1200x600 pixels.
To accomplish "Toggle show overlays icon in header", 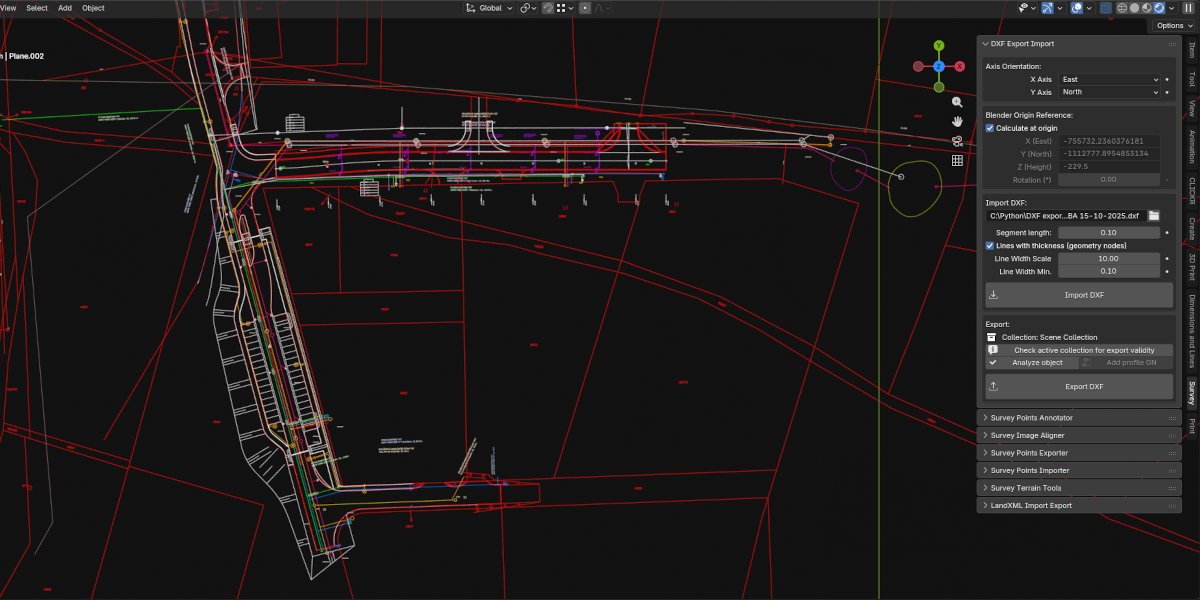I will pos(1077,8).
